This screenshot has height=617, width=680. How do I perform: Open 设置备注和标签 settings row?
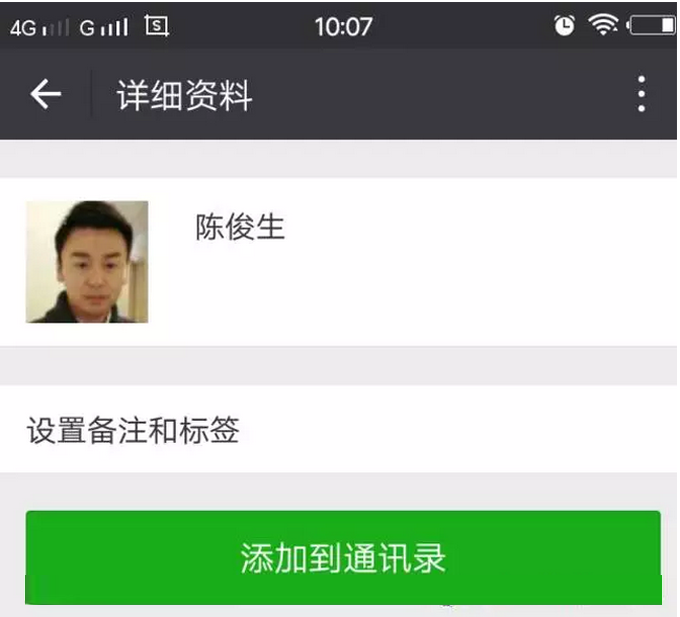point(338,429)
